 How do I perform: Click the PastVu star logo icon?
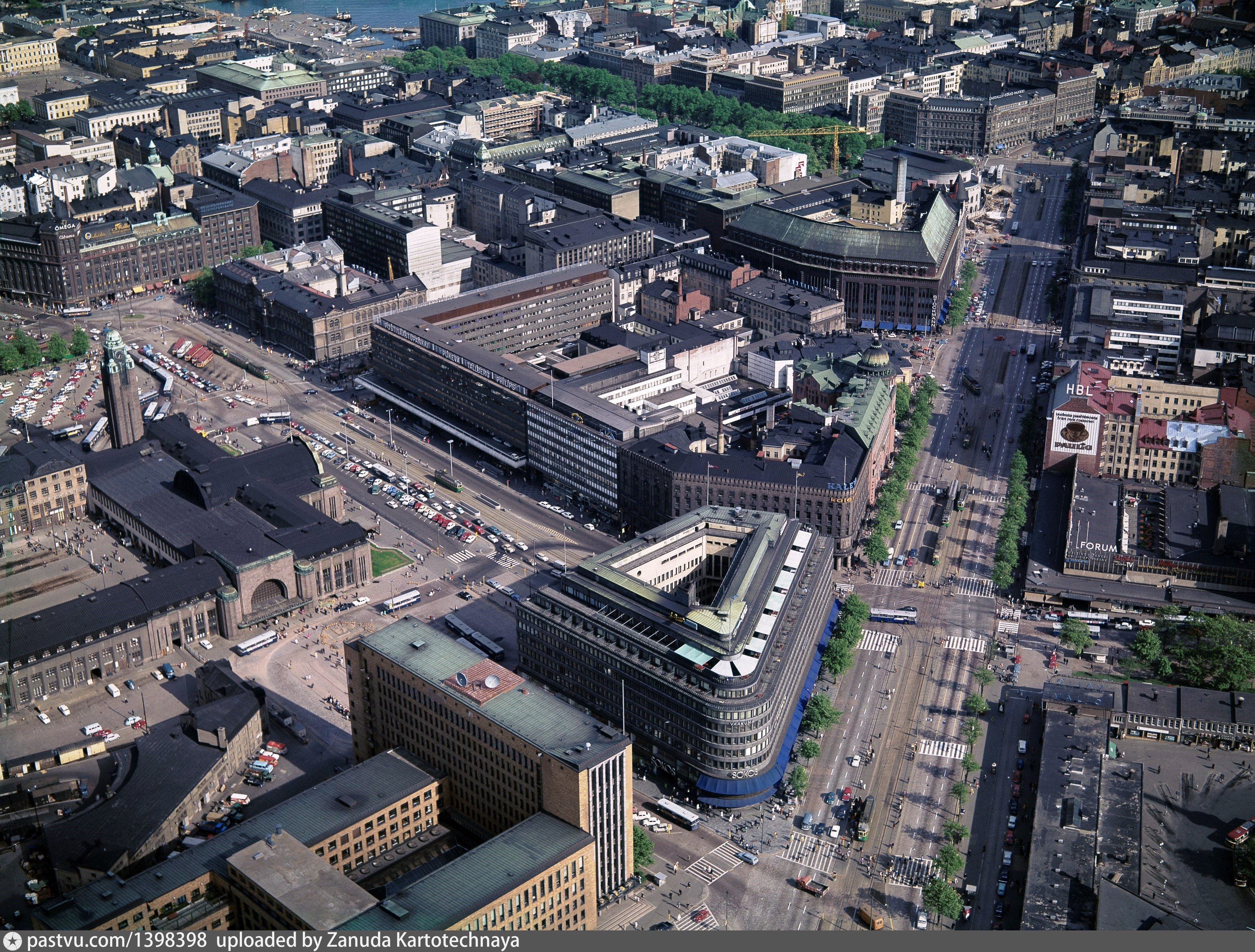click(x=12, y=941)
